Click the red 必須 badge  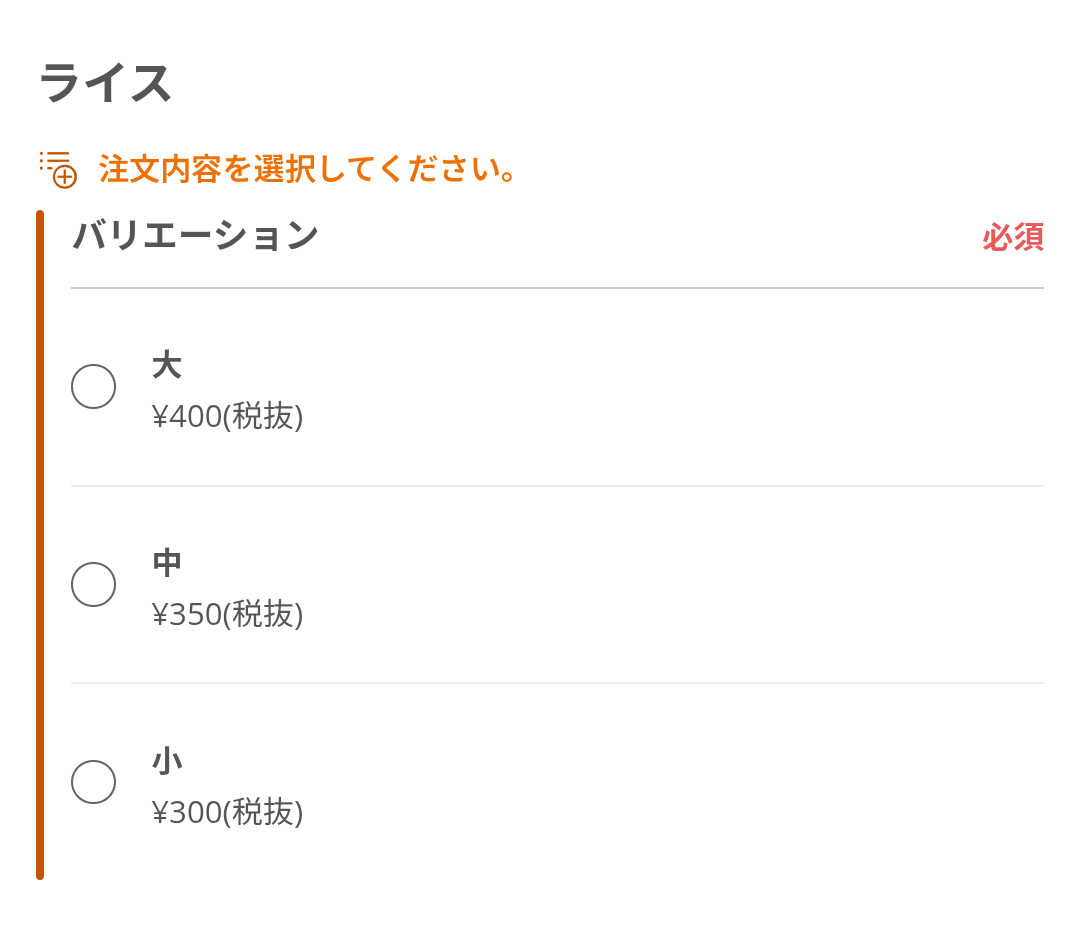1012,237
